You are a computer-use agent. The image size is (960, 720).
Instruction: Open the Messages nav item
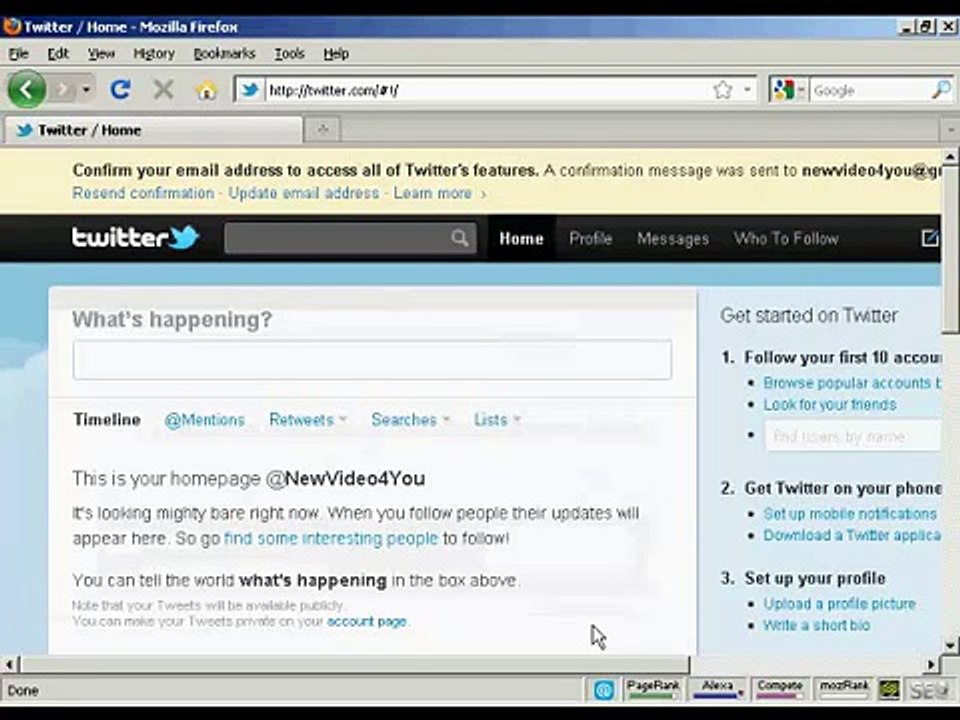click(673, 239)
